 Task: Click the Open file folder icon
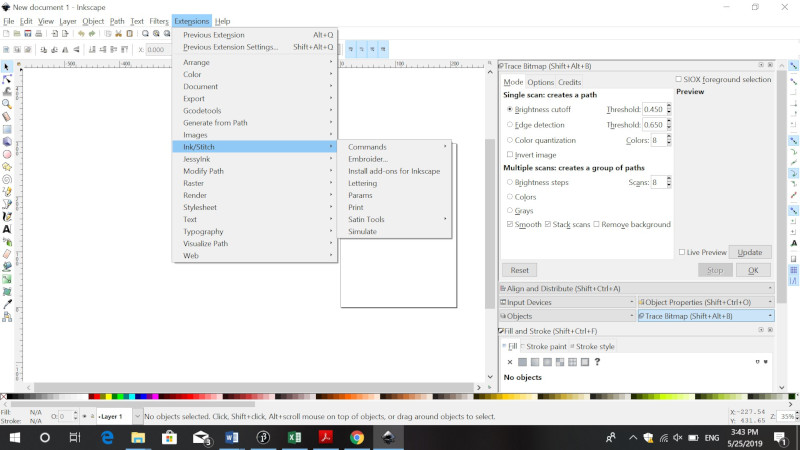click(x=17, y=34)
